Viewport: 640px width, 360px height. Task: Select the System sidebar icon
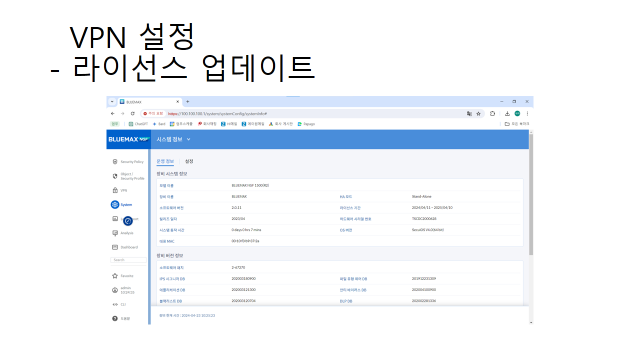click(x=115, y=204)
